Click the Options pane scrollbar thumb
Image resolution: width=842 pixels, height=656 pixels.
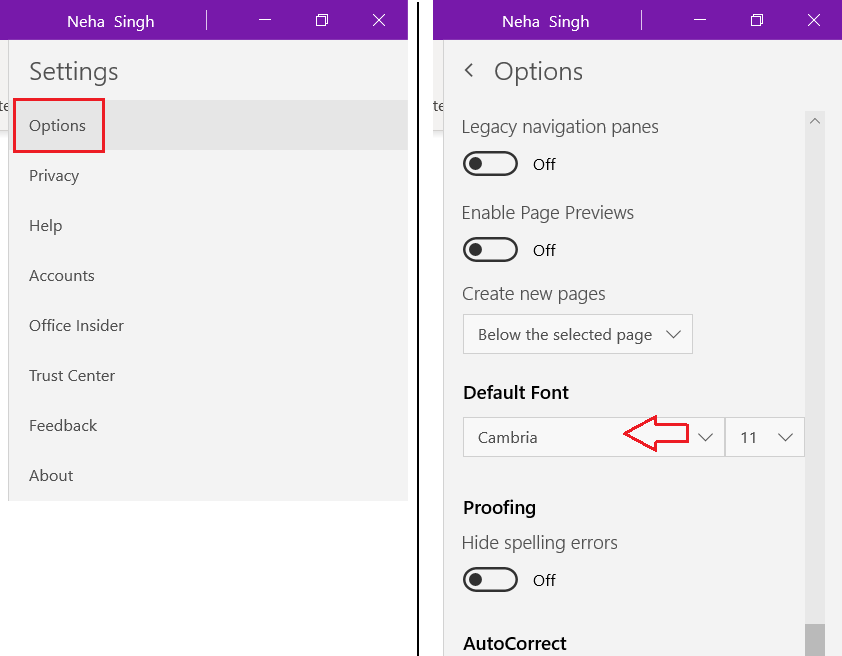pyautogui.click(x=815, y=640)
